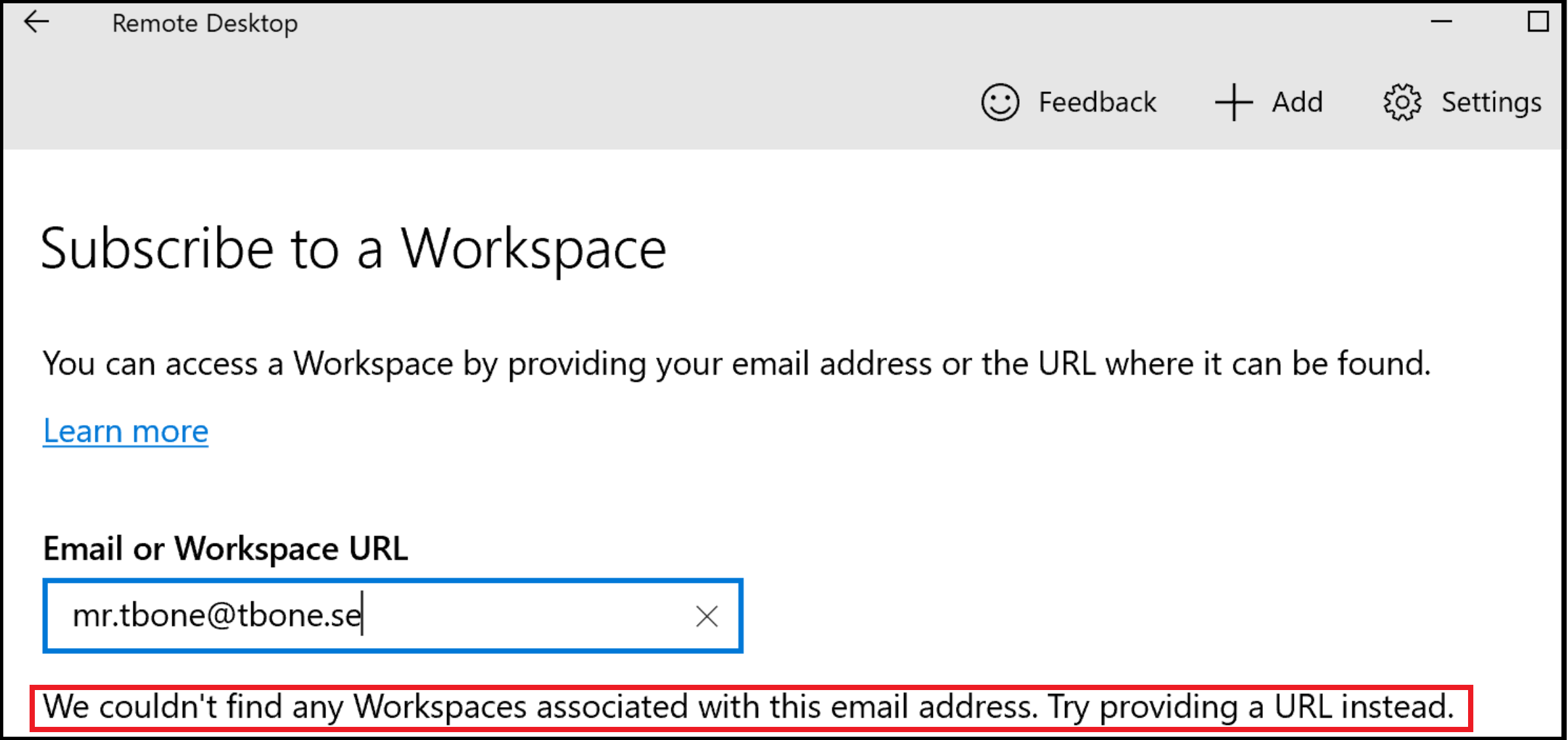Open the Settings text label

tap(1491, 103)
